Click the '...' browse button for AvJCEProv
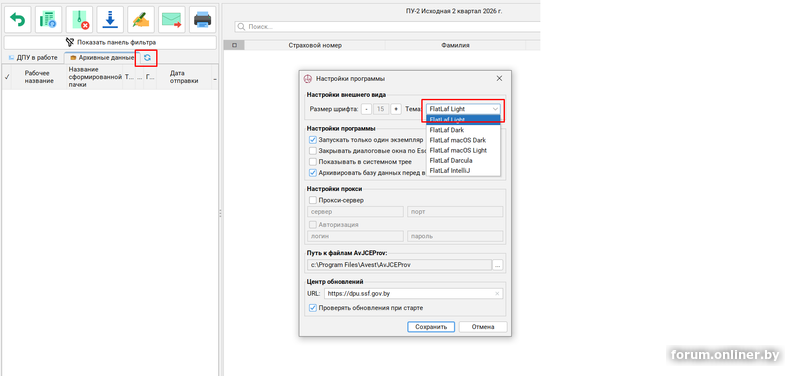 [x=498, y=265]
